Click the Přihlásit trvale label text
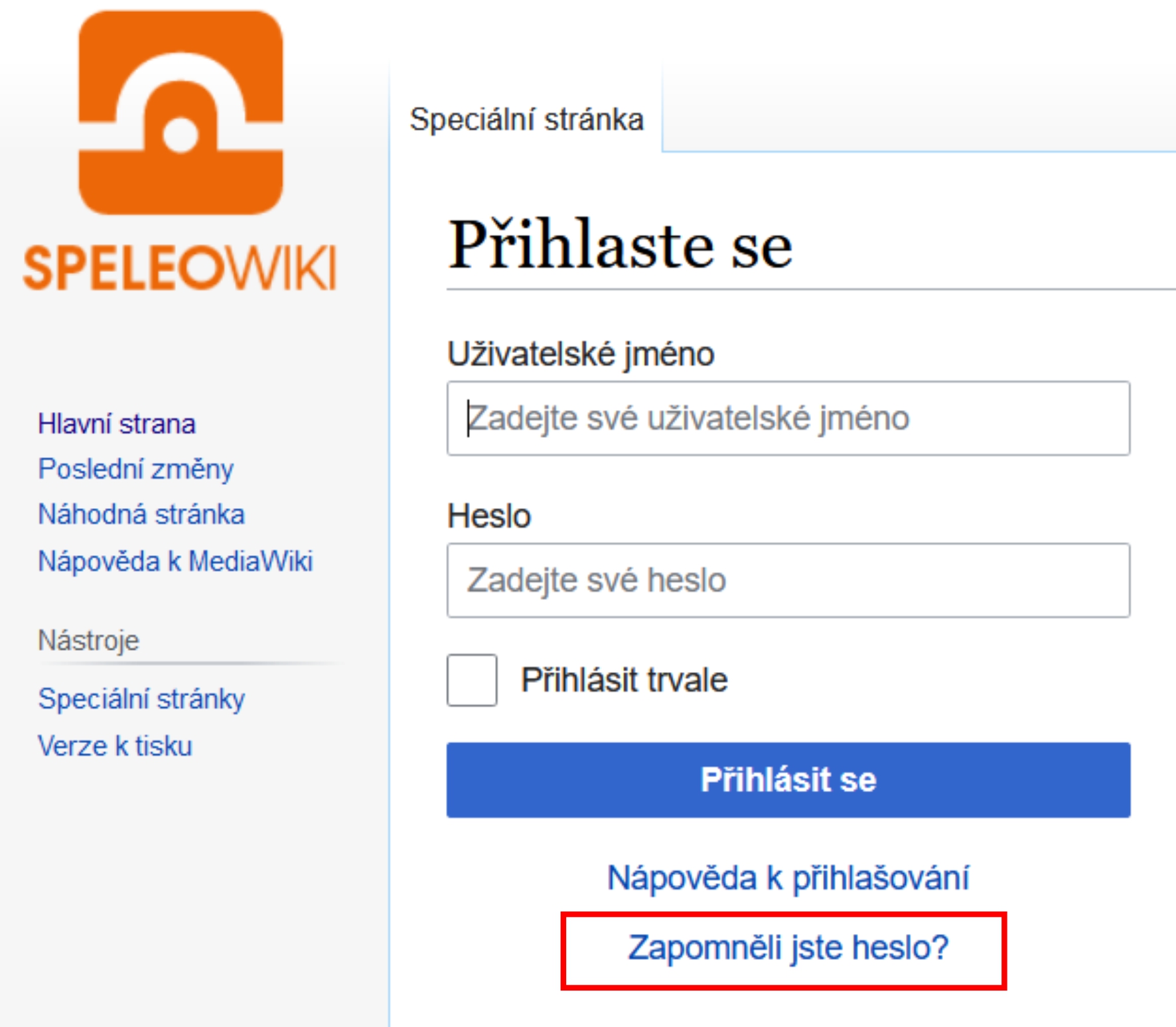1176x1027 pixels. [x=625, y=680]
